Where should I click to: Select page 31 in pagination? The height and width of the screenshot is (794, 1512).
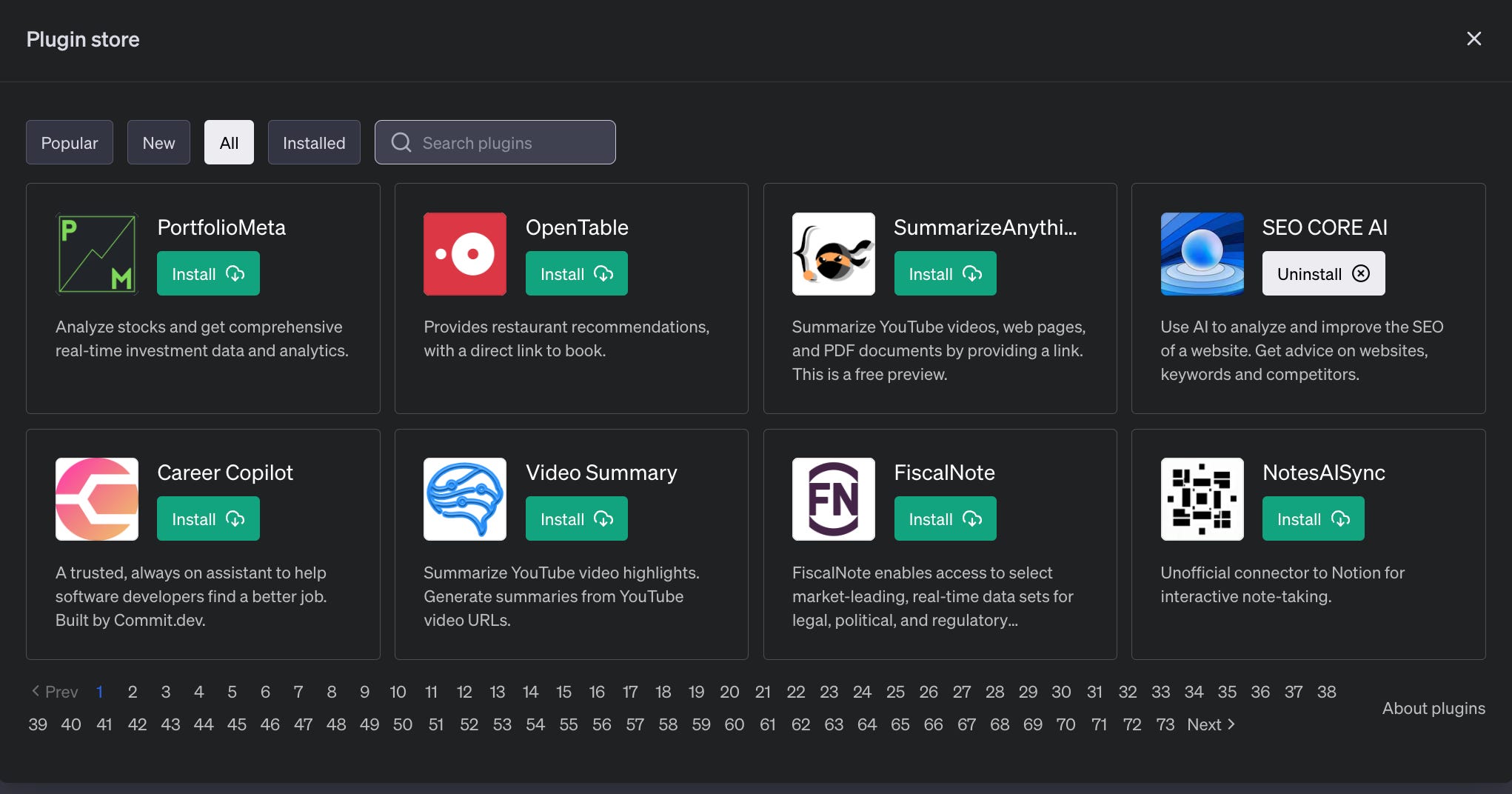click(1094, 692)
